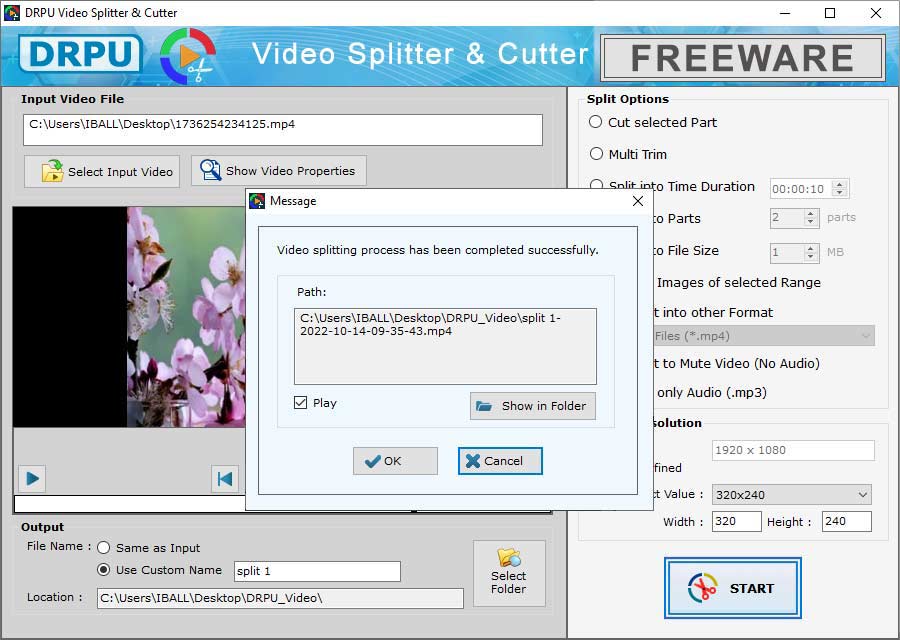Image resolution: width=900 pixels, height=640 pixels.
Task: Click the output Location path field
Action: tap(280, 598)
